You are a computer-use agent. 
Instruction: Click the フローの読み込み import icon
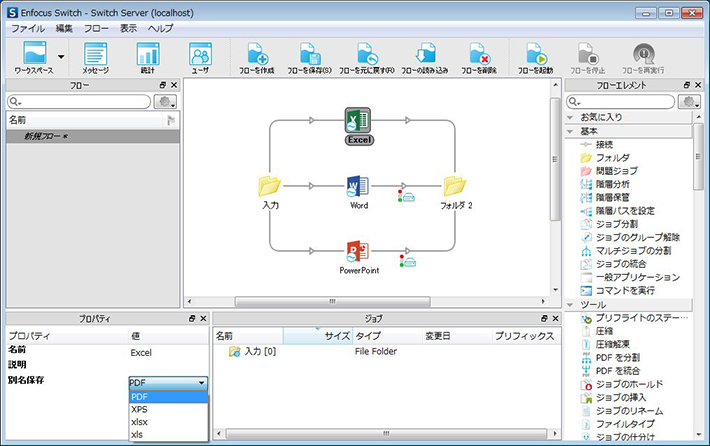tap(425, 58)
